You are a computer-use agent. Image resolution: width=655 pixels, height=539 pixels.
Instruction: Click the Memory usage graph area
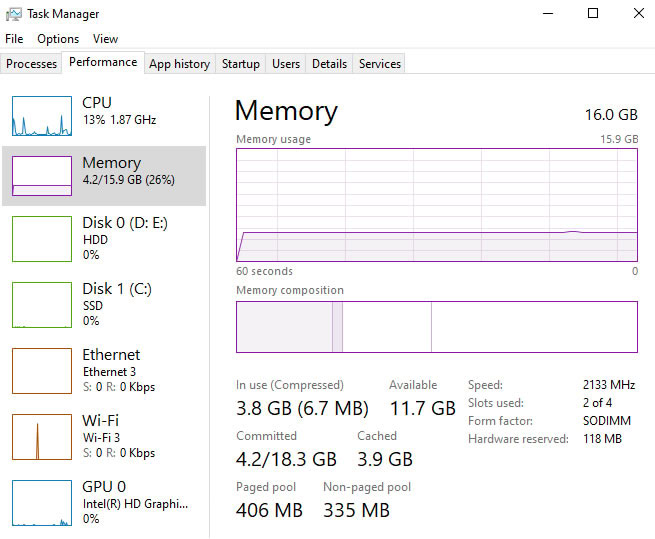[437, 205]
